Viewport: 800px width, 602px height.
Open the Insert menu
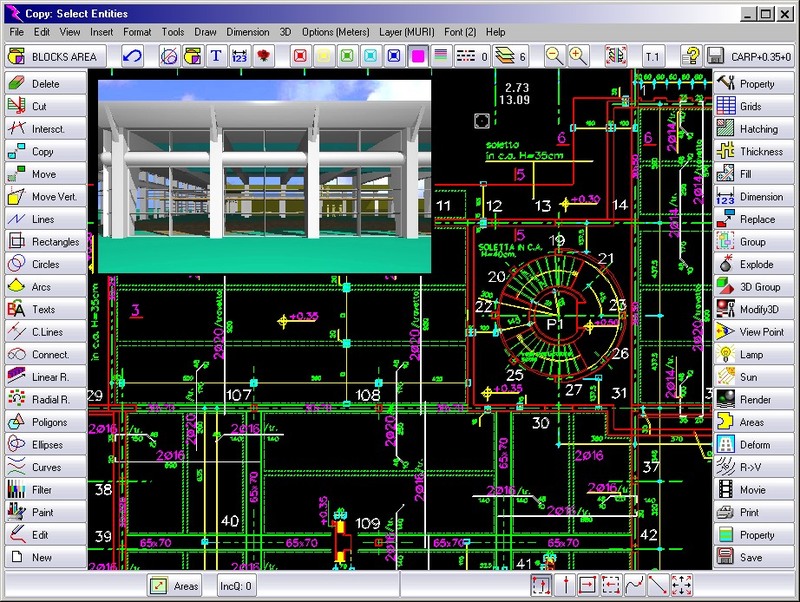pos(102,32)
